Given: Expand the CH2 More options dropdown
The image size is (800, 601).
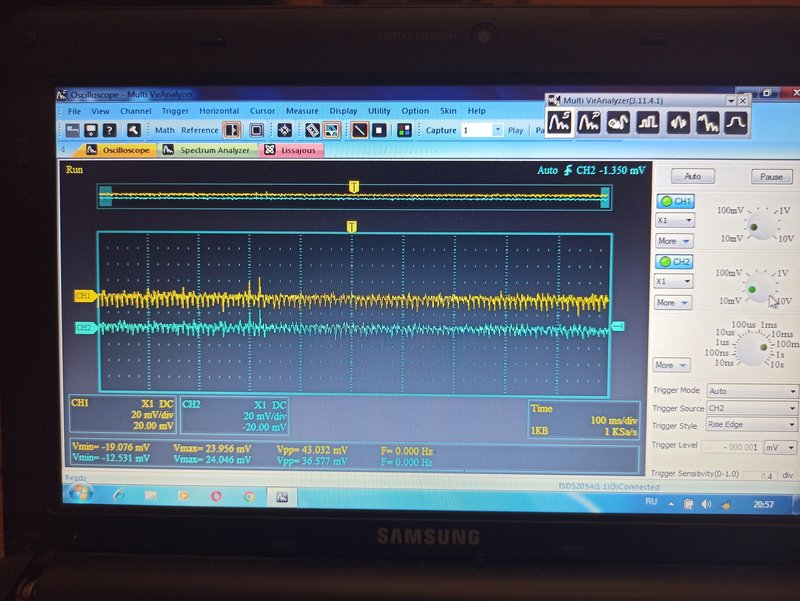Looking at the screenshot, I should [673, 303].
